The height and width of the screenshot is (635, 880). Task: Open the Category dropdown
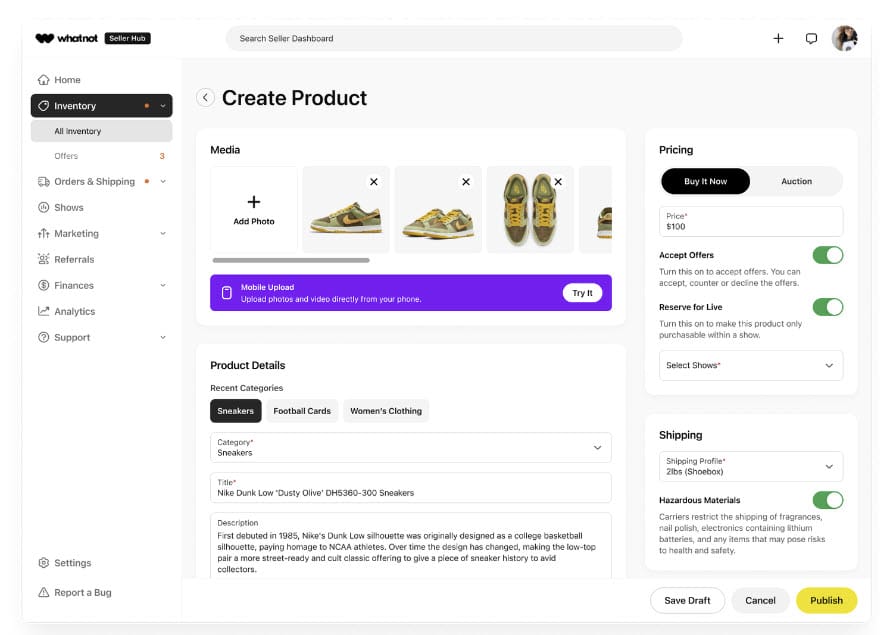click(410, 447)
